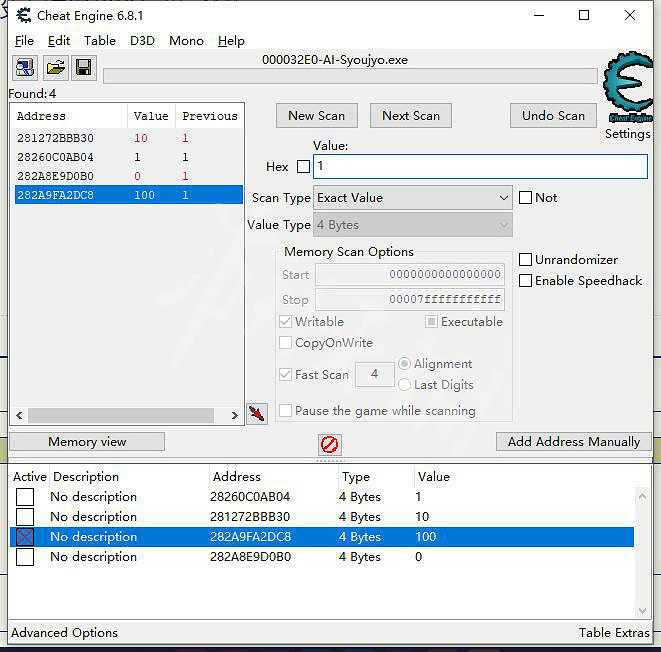
Task: Open the Mono menu
Action: tap(186, 41)
